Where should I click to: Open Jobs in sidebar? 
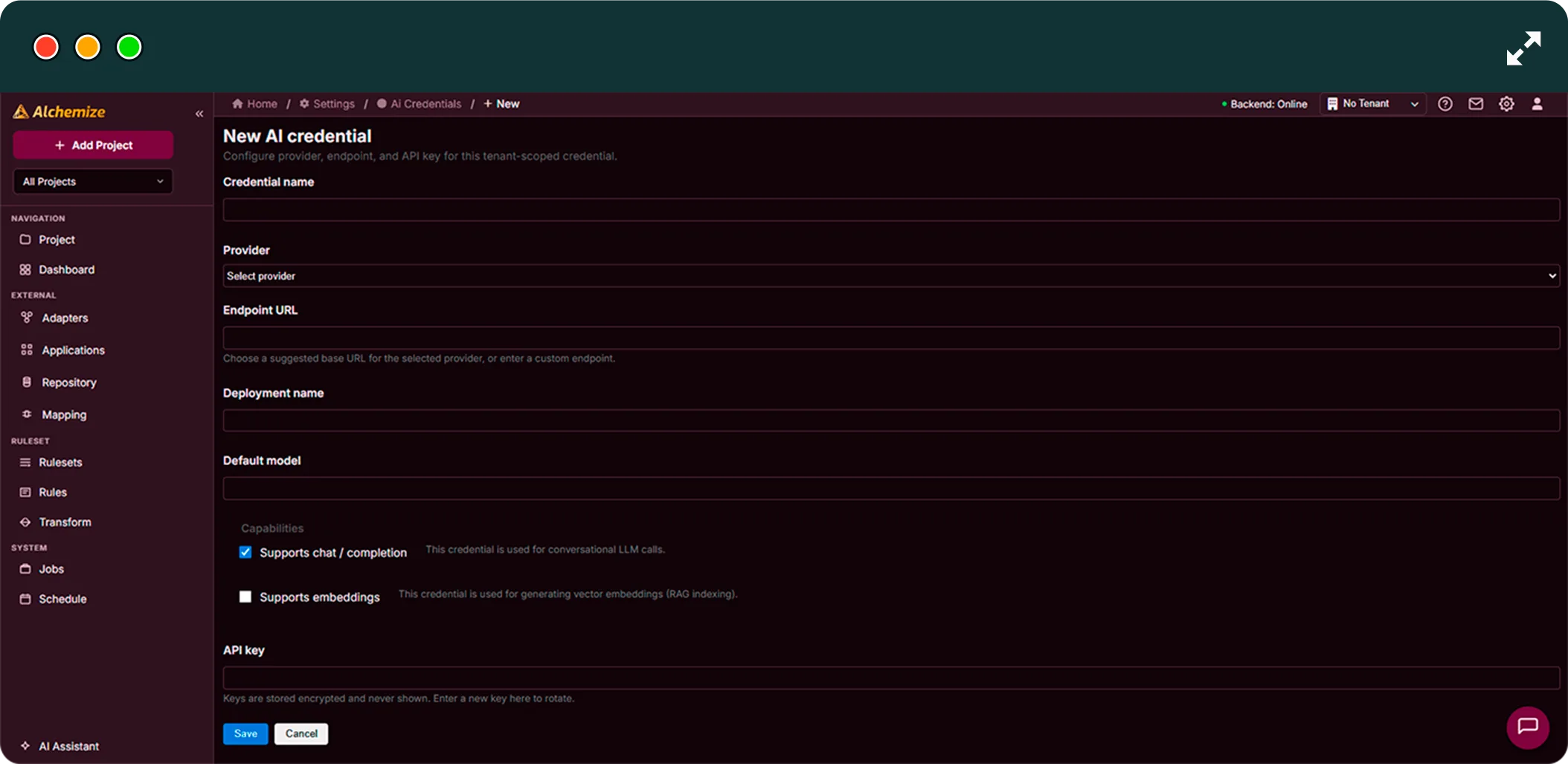click(x=51, y=569)
